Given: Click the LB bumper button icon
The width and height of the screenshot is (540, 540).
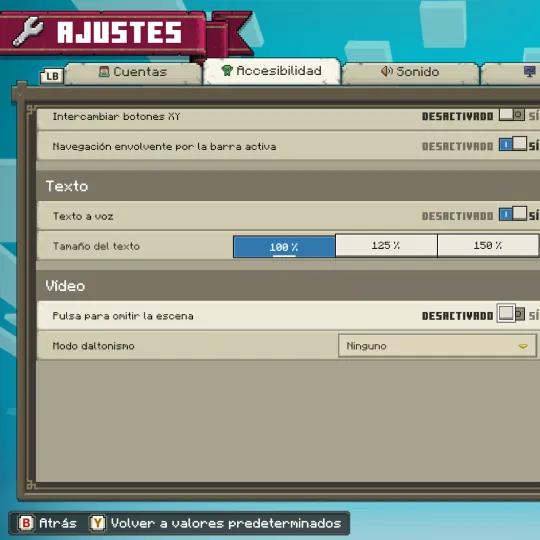Looking at the screenshot, I should click(52, 76).
